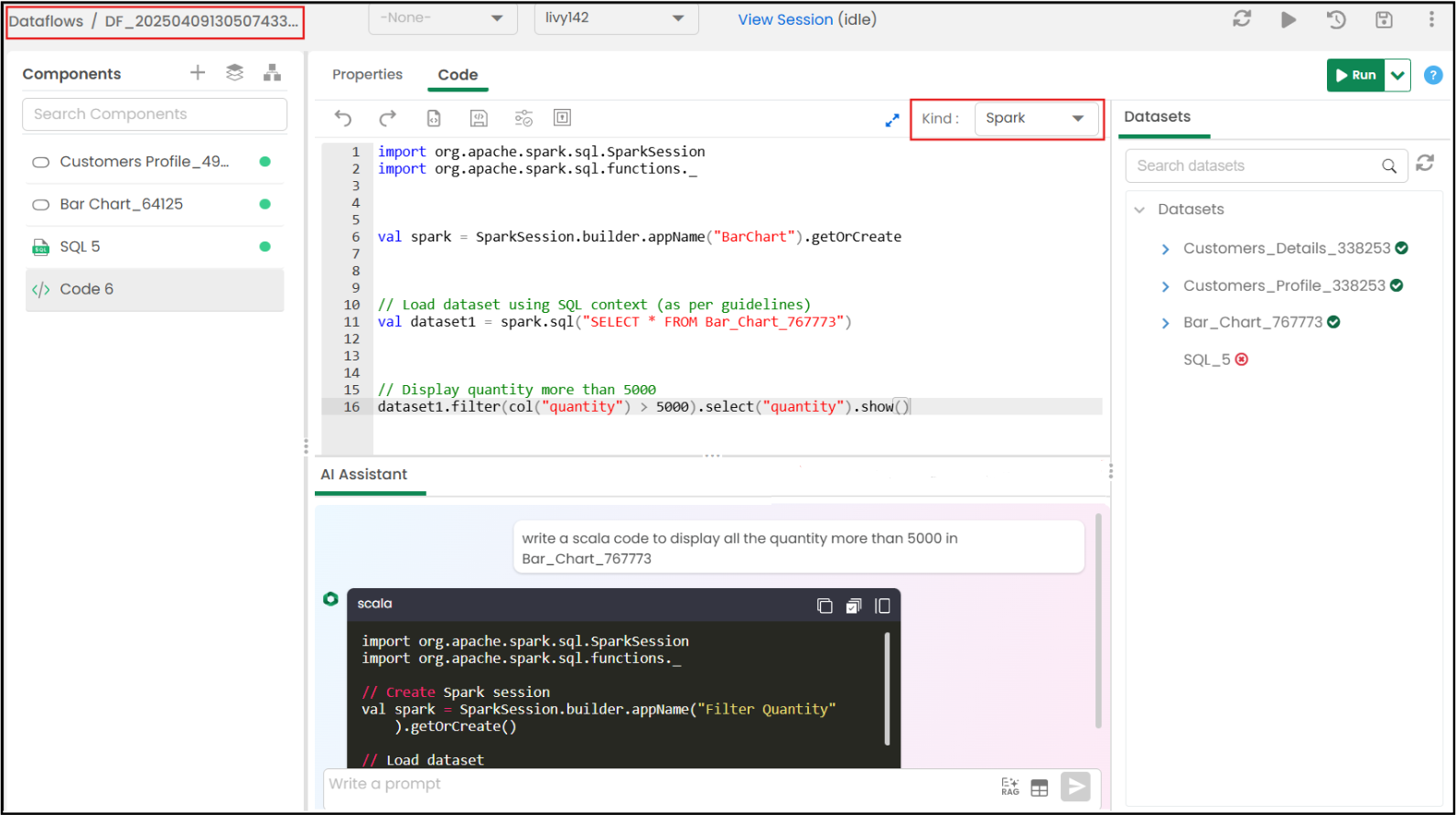The height and width of the screenshot is (815, 1456).
Task: Collapse the Datasets tree group
Action: 1139,209
